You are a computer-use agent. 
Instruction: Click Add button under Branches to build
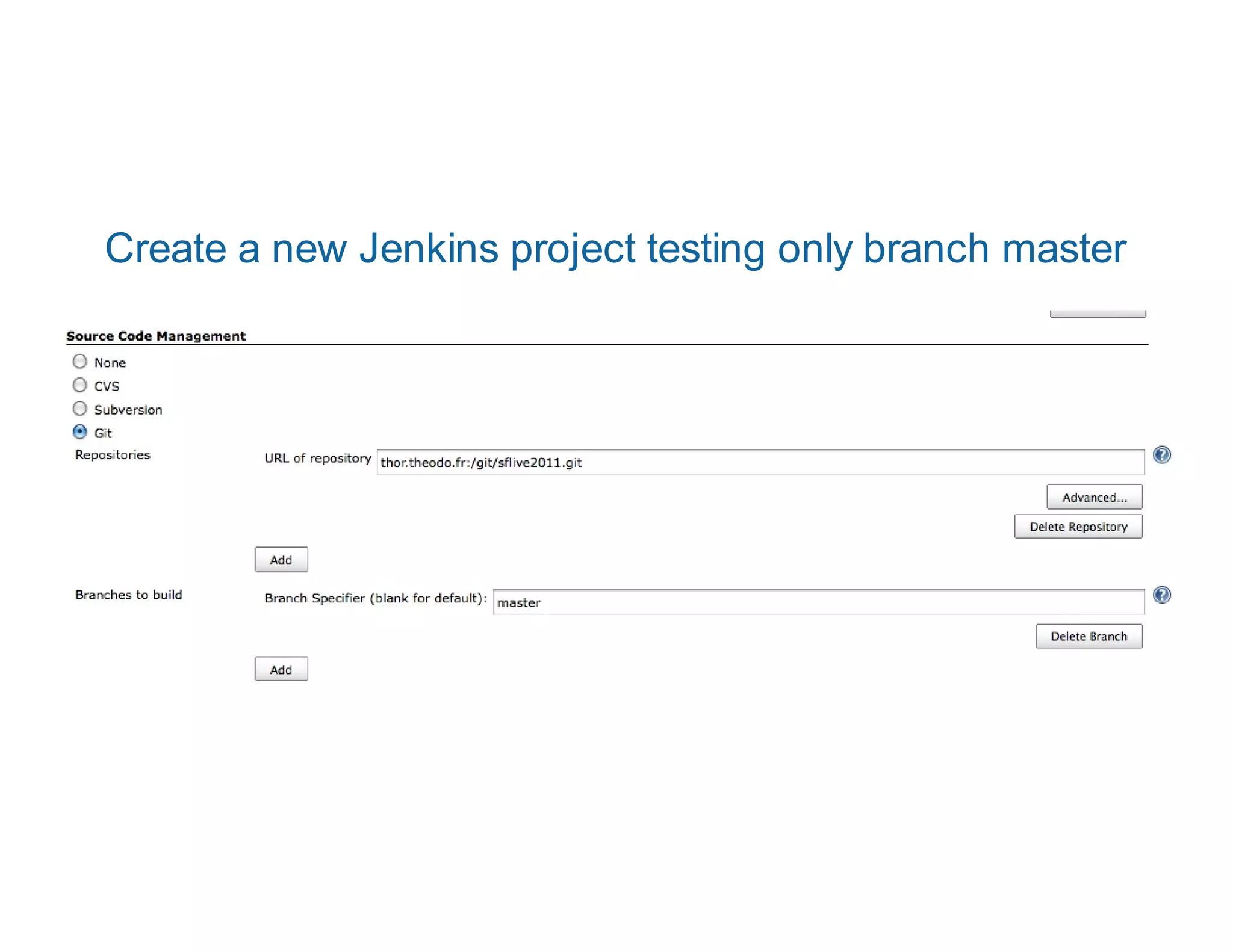coord(281,669)
